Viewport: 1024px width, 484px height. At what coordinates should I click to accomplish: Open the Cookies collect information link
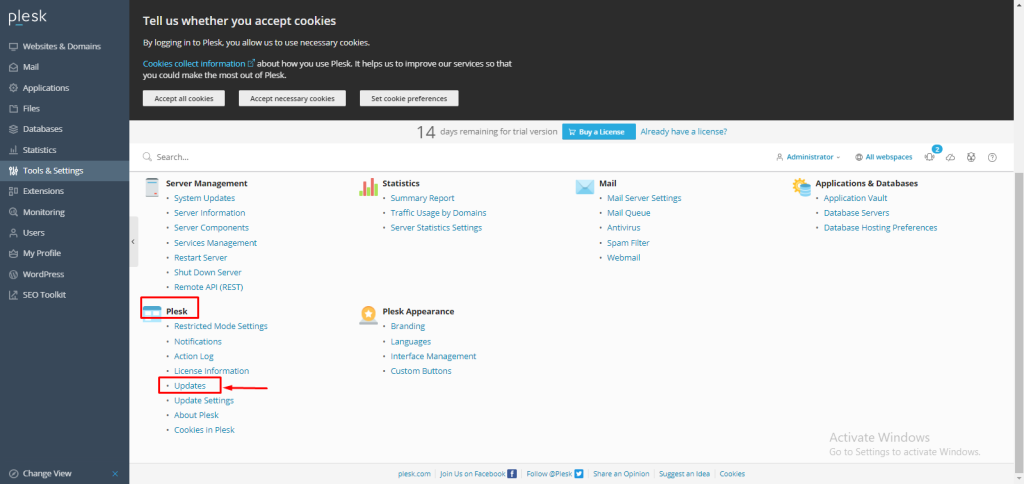(x=199, y=64)
